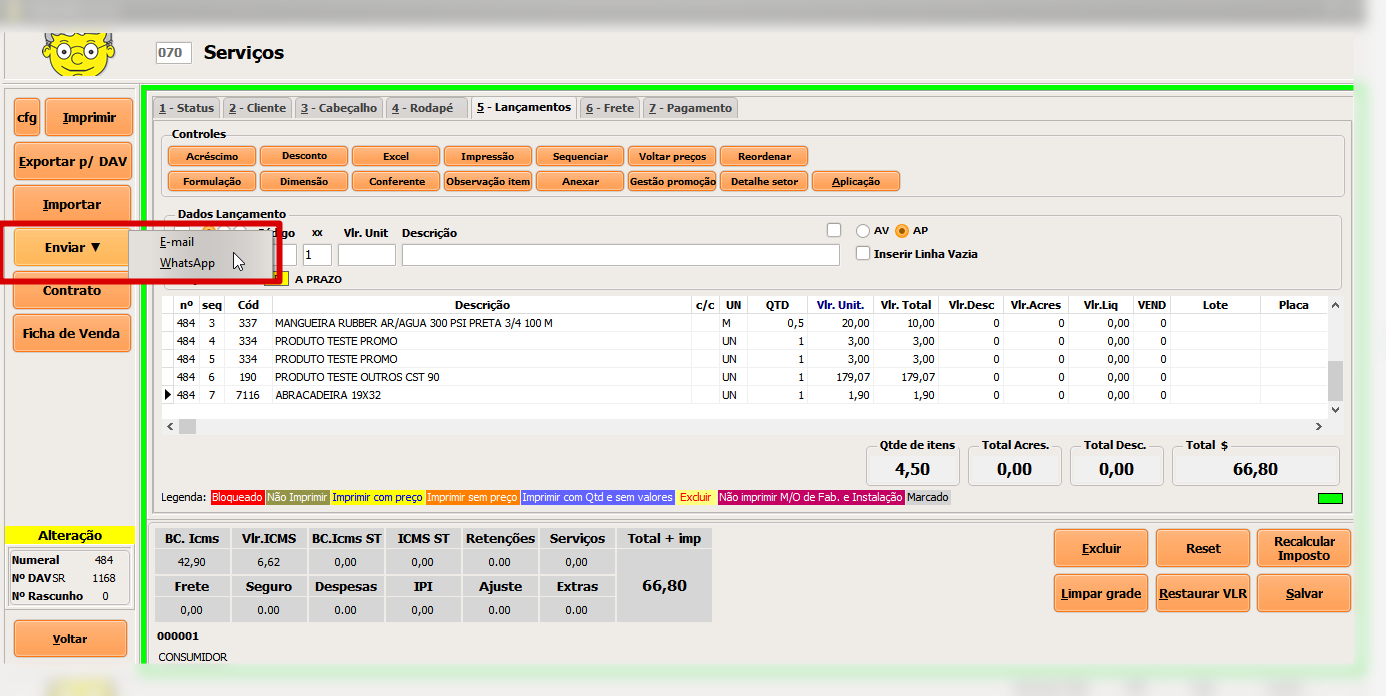Click the Excel export button
The width and height of the screenshot is (1386, 696).
[396, 156]
